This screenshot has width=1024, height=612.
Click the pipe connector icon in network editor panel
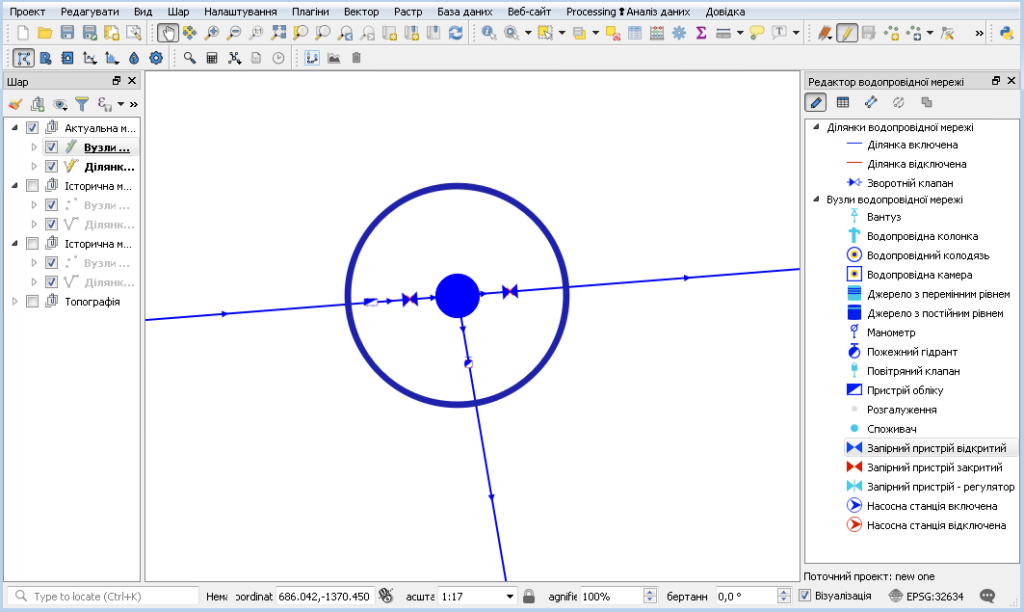coord(871,103)
